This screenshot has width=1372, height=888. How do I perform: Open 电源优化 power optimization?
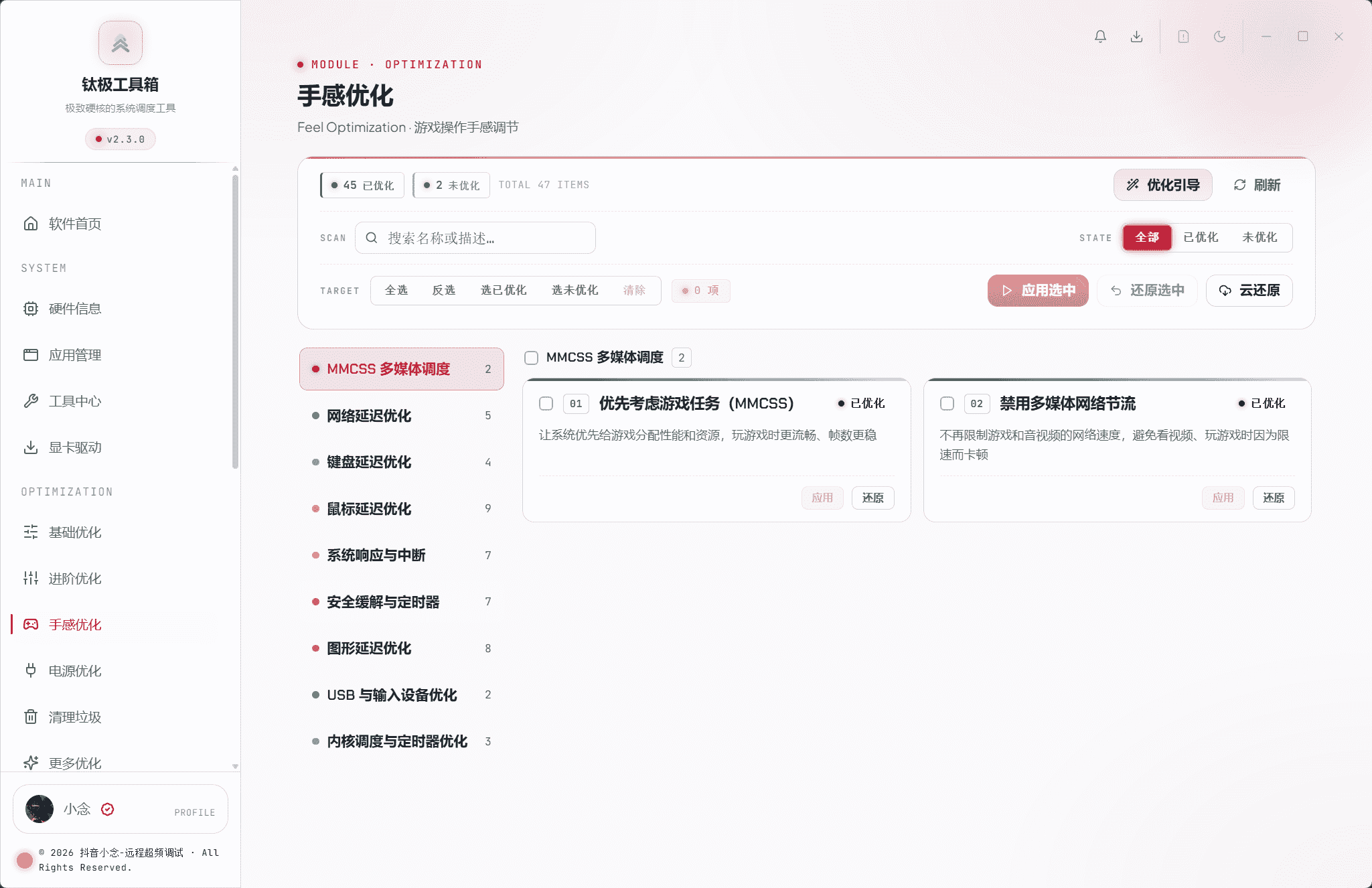coord(121,671)
